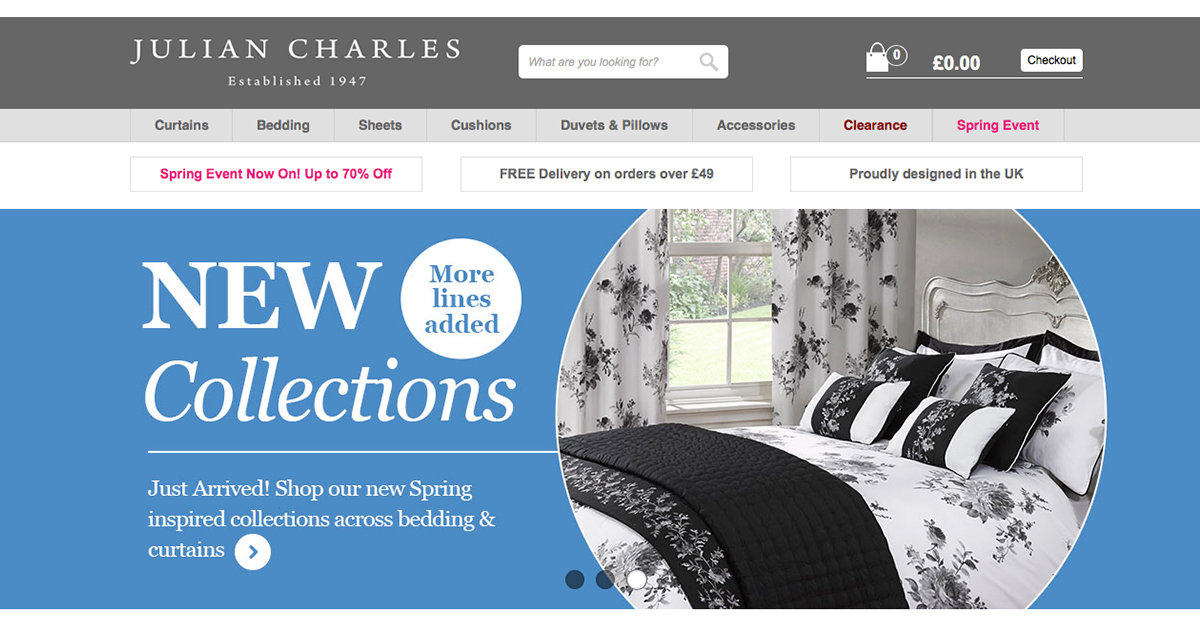1200x627 pixels.
Task: Click the search magnifier icon
Action: pyautogui.click(x=708, y=62)
